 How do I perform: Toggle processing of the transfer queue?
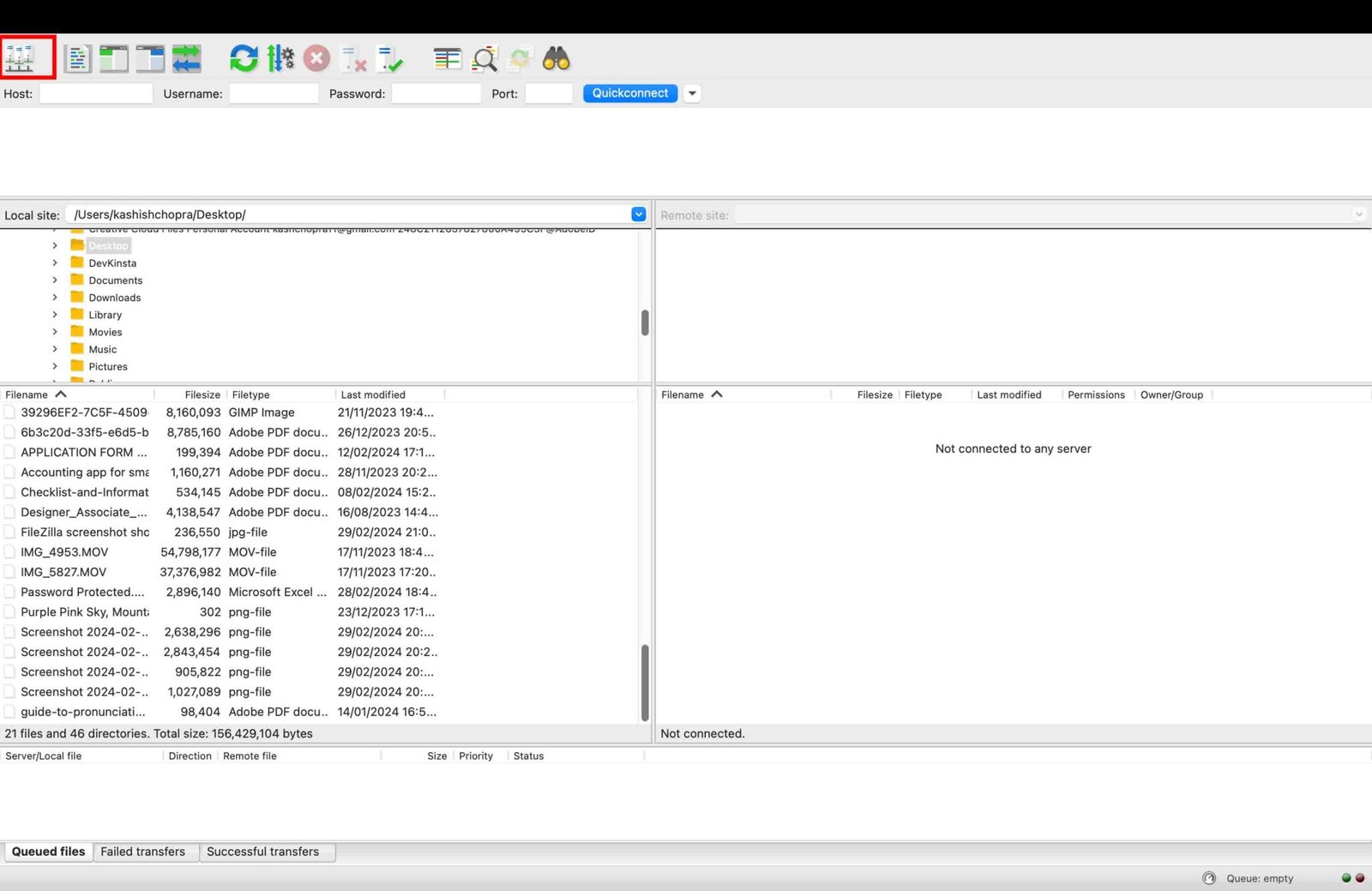click(280, 57)
